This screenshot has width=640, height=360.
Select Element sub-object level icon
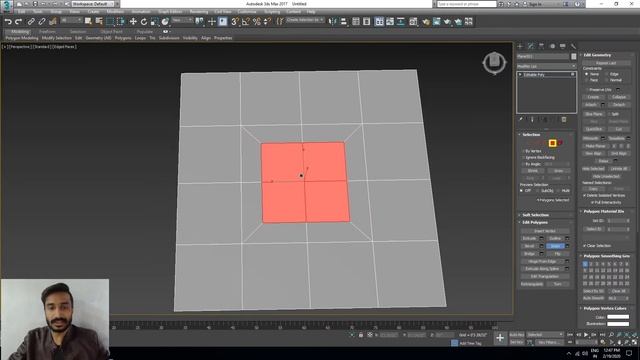click(x=560, y=143)
